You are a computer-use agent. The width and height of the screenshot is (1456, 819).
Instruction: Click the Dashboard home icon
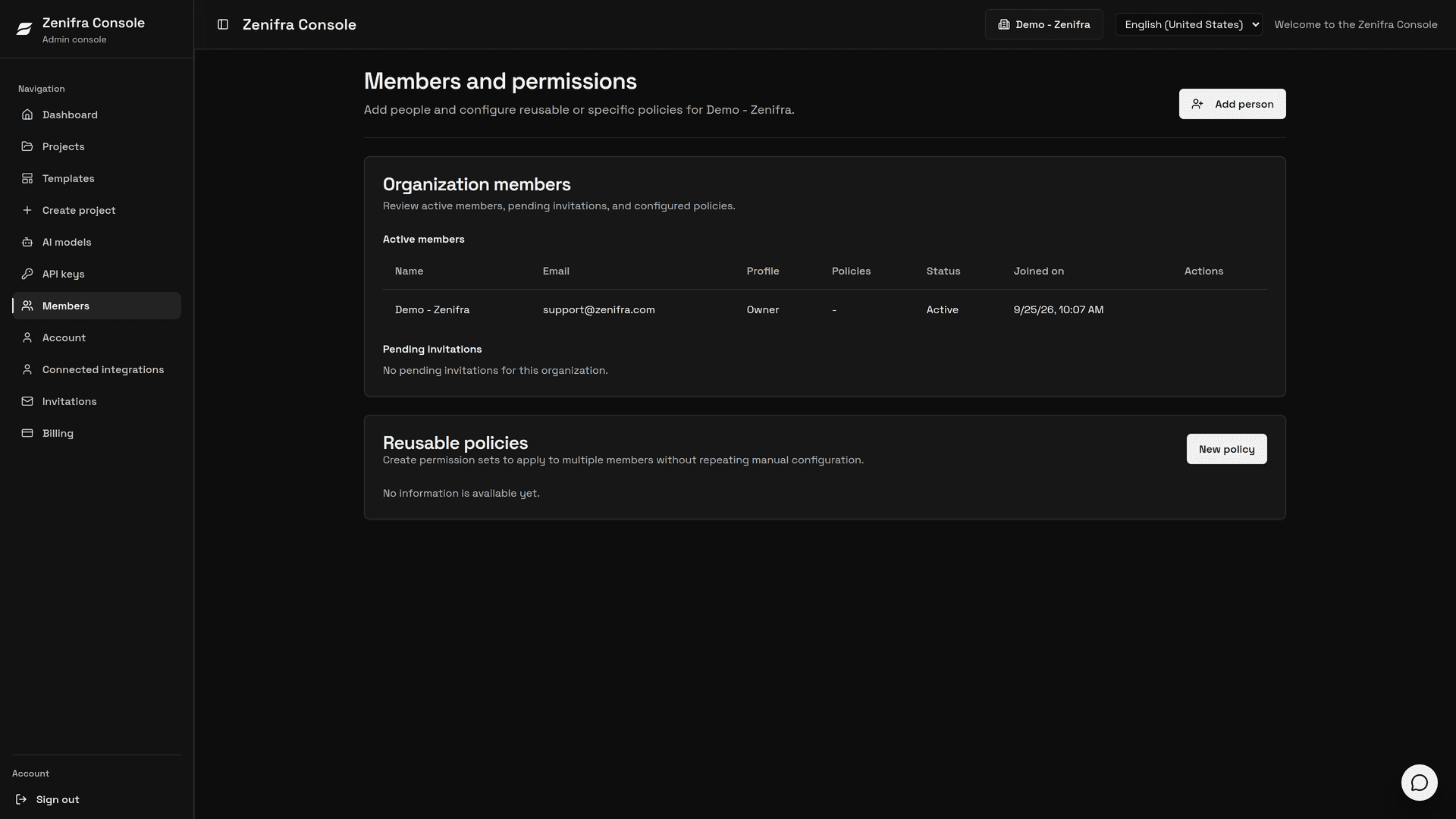pos(27,115)
